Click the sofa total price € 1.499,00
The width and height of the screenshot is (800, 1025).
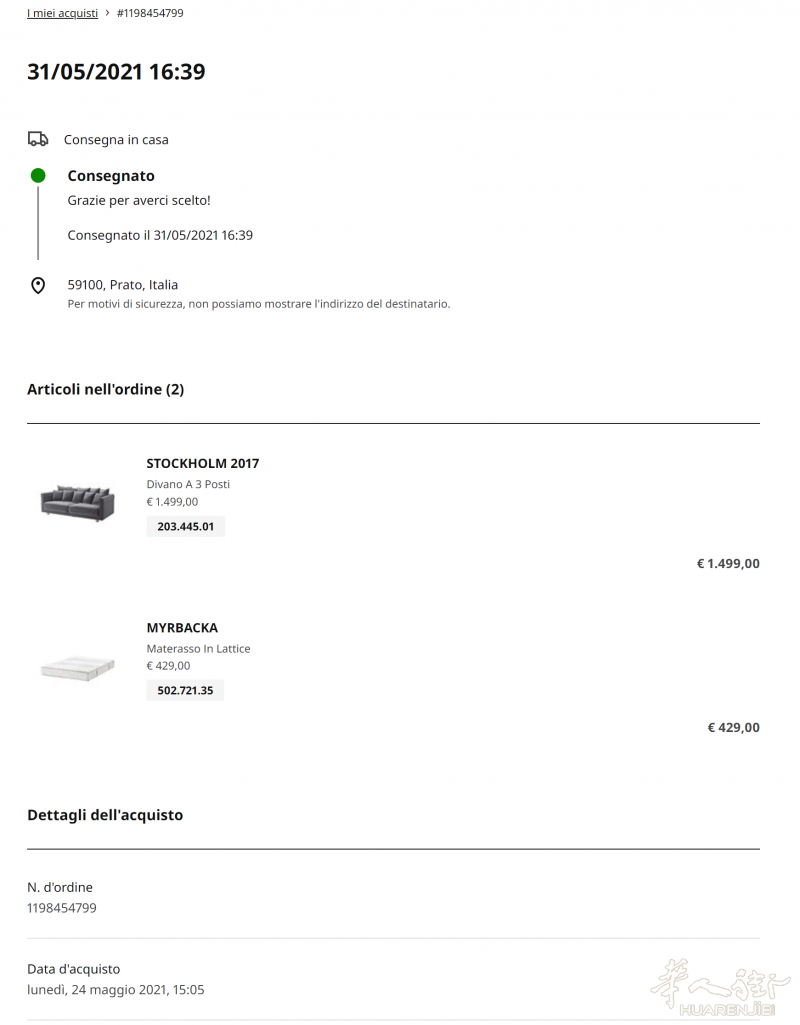(x=728, y=563)
